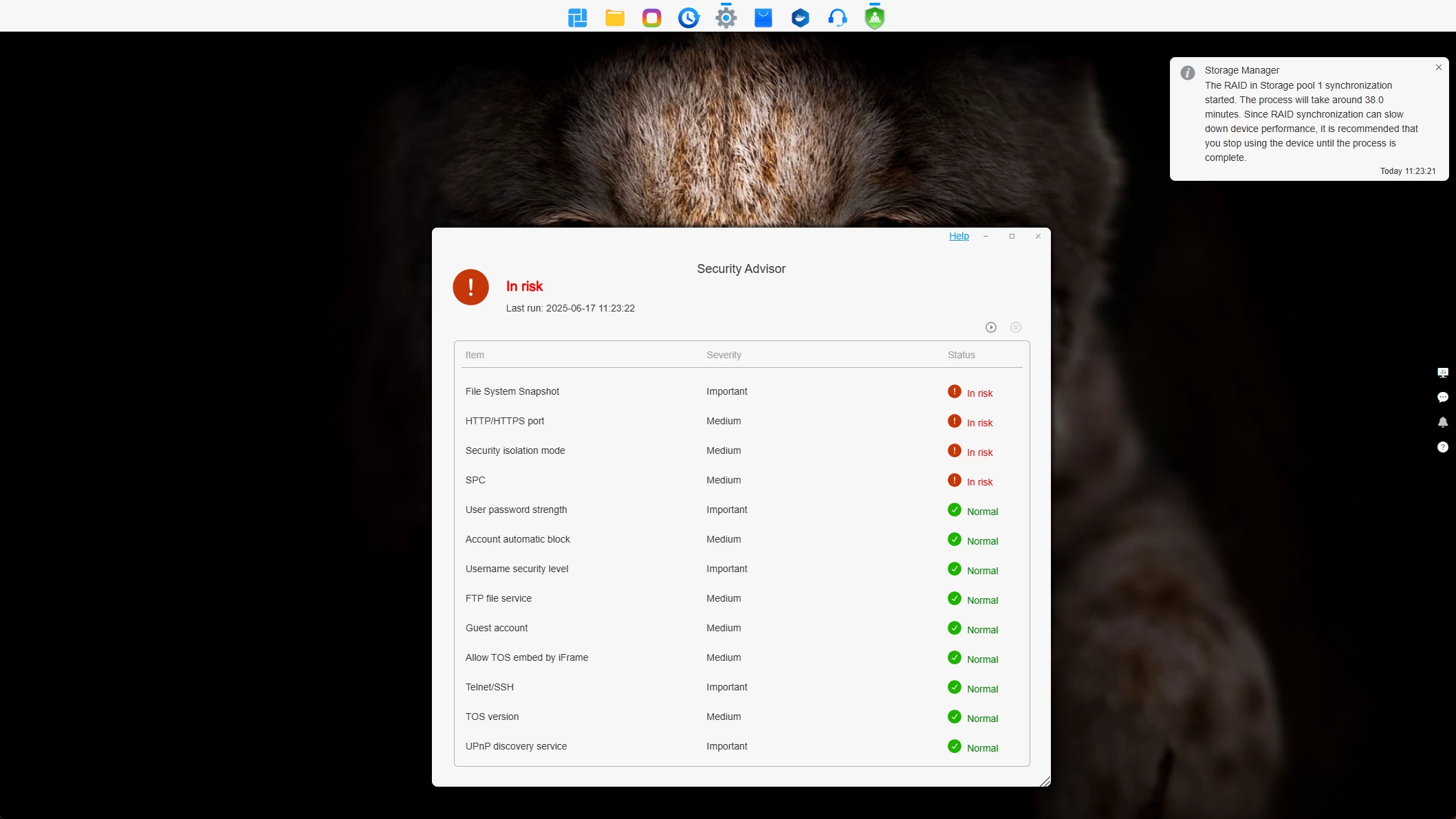Image resolution: width=1456 pixels, height=819 pixels.
Task: Select the File System Snapshot item
Action: [512, 391]
